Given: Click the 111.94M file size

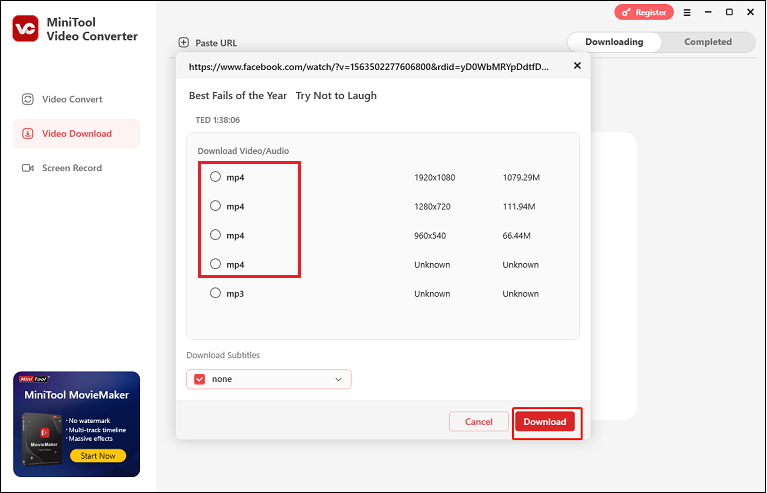Looking at the screenshot, I should (x=519, y=206).
